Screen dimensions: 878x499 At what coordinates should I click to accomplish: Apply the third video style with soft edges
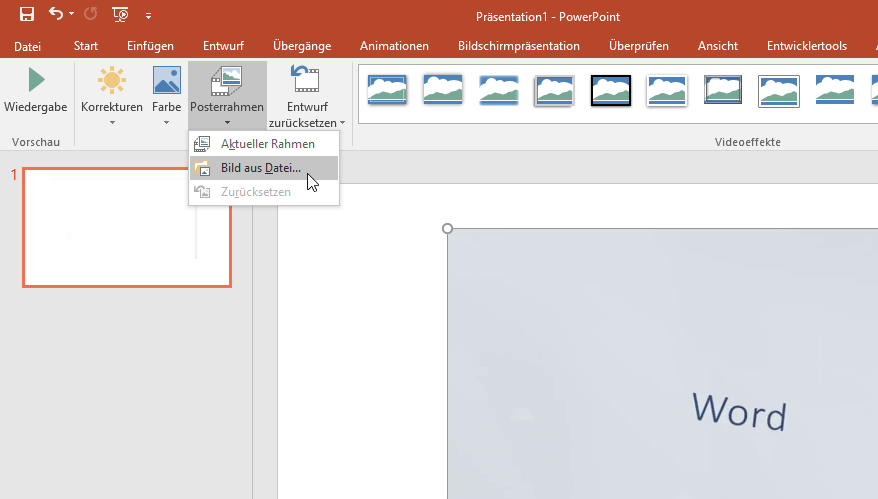pos(499,90)
